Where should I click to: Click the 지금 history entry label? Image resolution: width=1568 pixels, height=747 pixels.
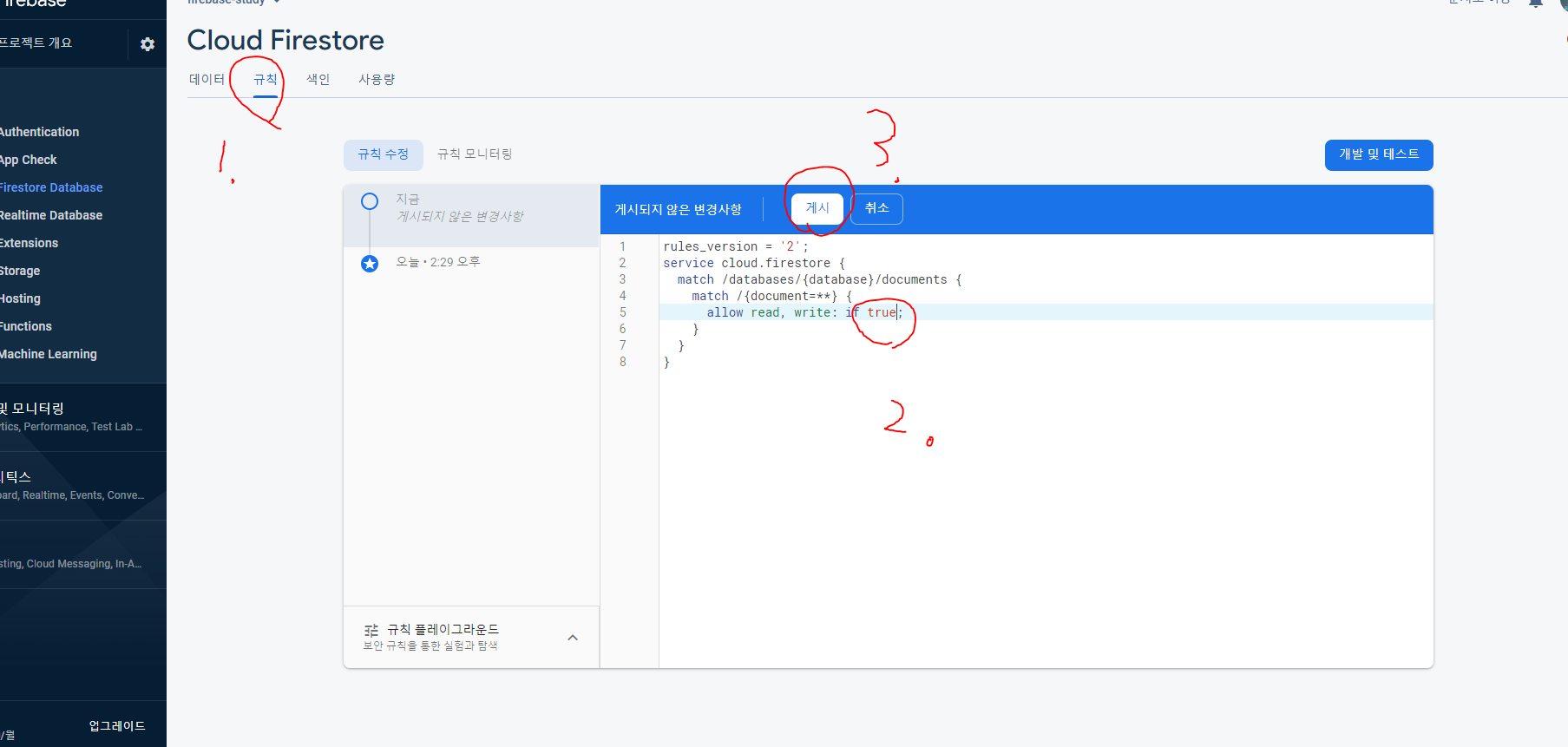[x=408, y=200]
